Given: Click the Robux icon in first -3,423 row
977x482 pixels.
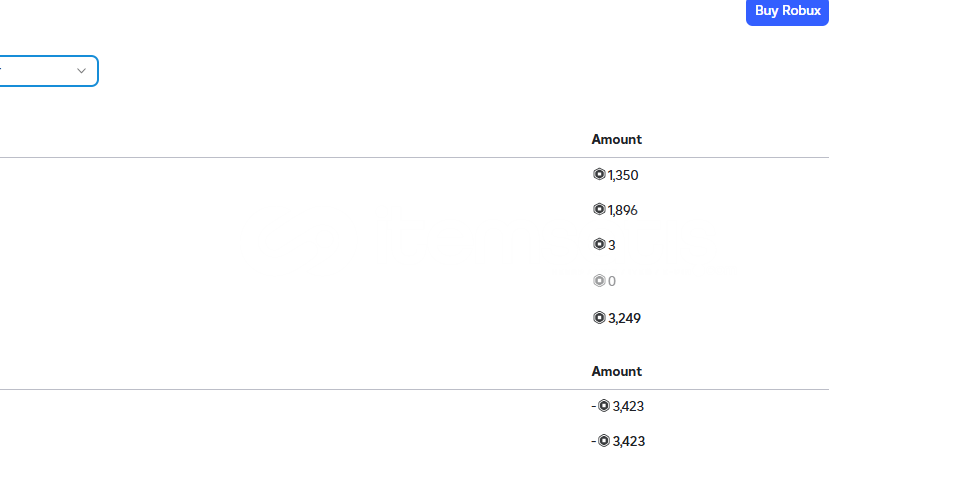Looking at the screenshot, I should [x=604, y=406].
